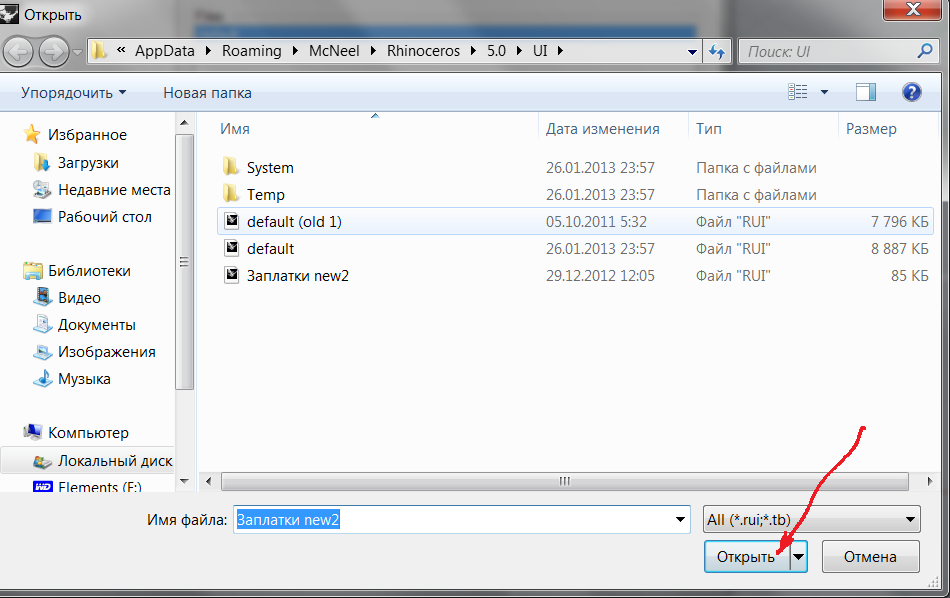Screen dimensions: 950x598
Task: Click the refresh icon beside address bar
Action: 717,51
